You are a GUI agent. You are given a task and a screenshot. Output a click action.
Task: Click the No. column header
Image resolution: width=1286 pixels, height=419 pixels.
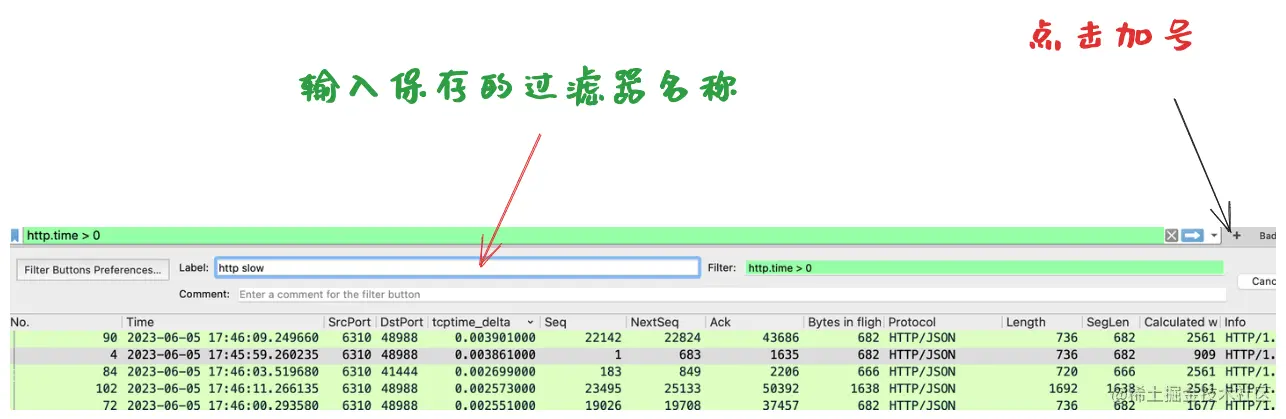(x=66, y=322)
